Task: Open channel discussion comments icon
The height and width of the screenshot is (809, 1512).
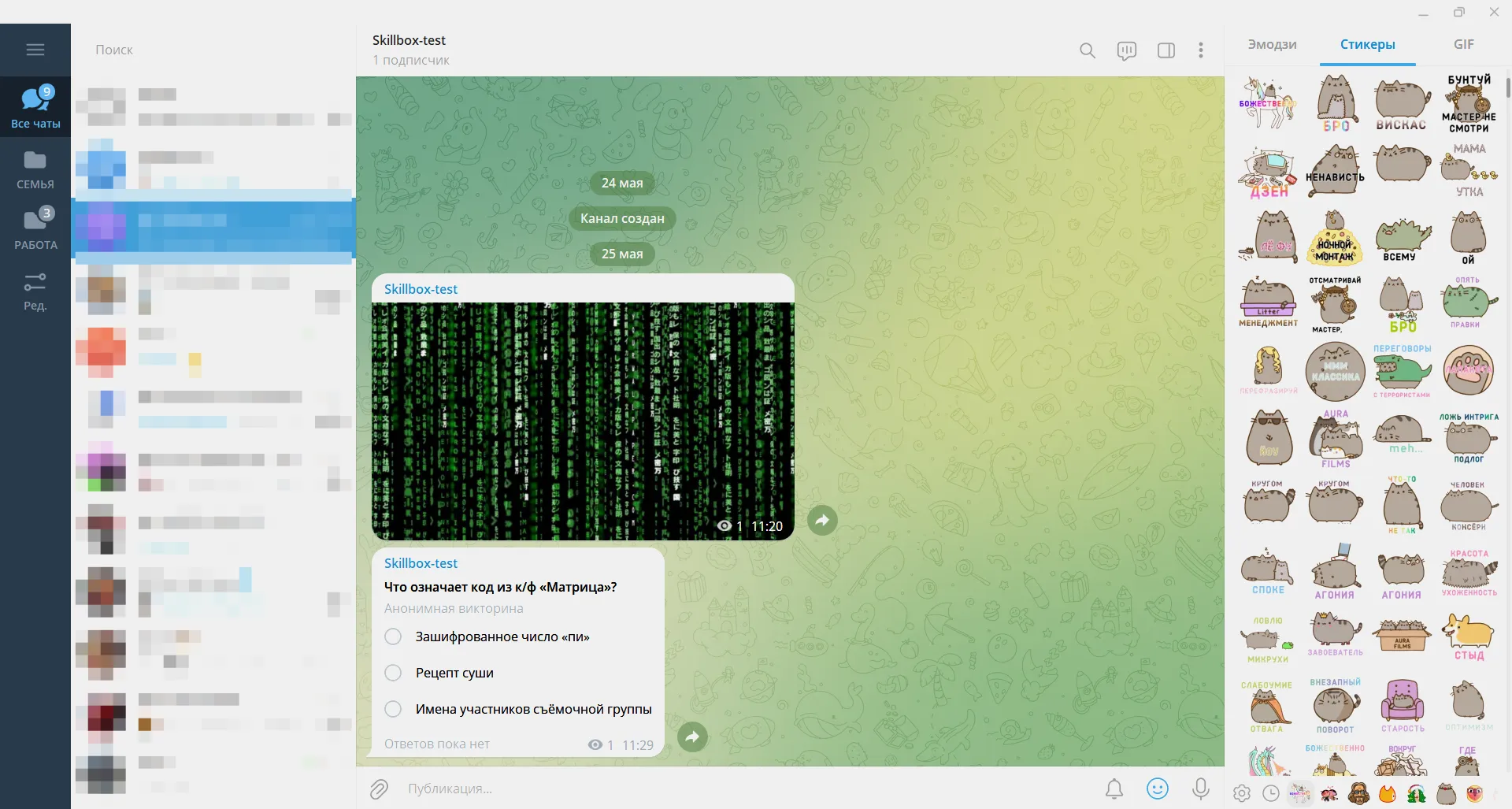Action: (1127, 50)
